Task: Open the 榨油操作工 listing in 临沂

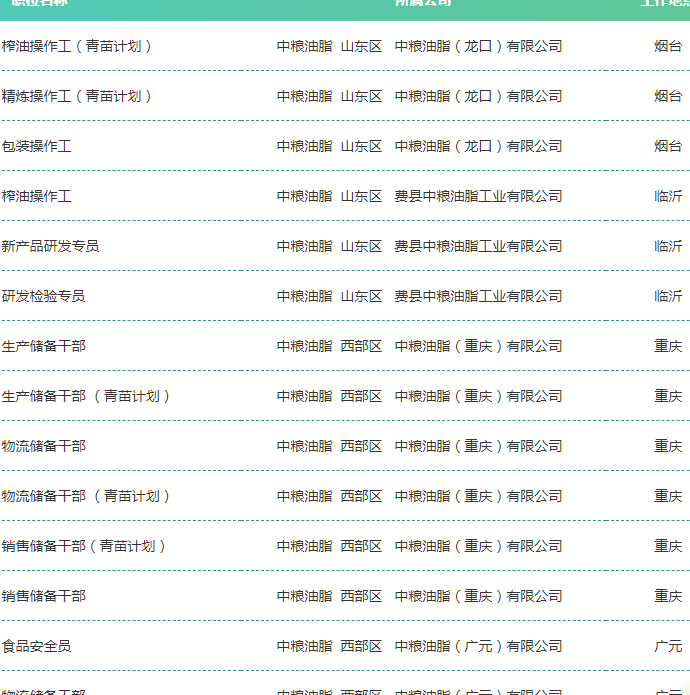Action: pos(36,196)
